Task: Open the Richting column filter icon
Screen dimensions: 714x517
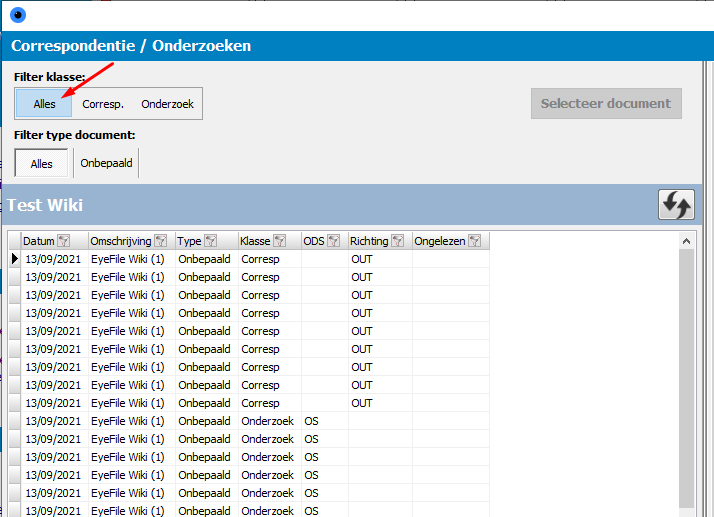Action: pos(398,241)
